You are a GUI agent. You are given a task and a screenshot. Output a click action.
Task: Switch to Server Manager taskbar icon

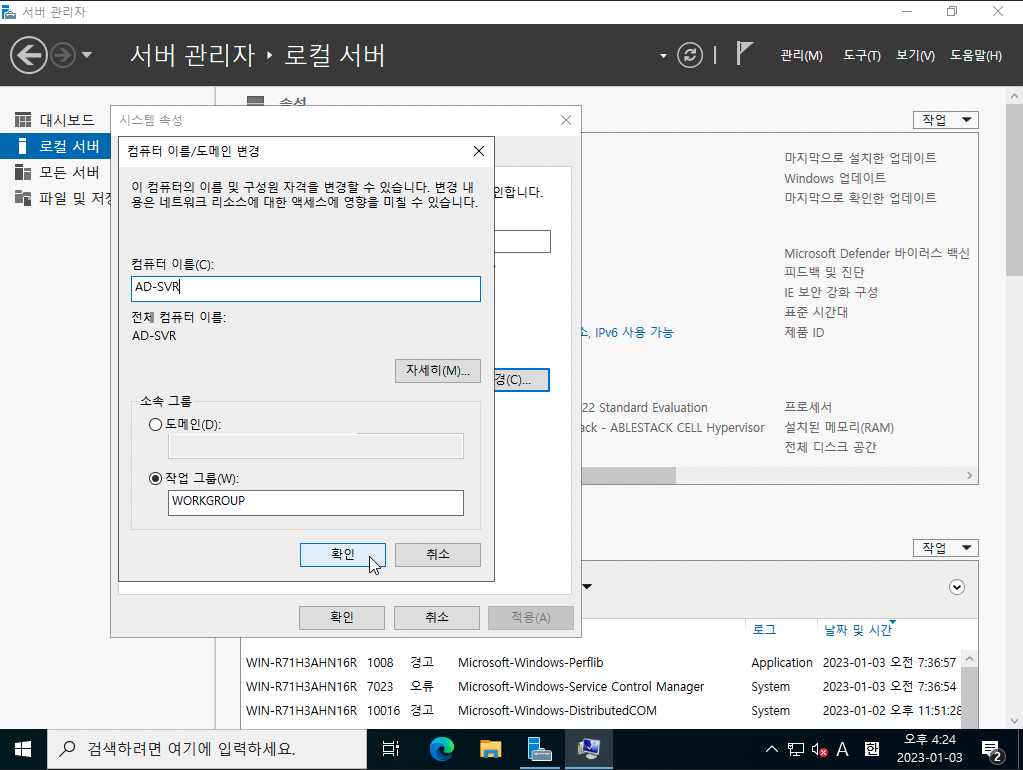540,749
